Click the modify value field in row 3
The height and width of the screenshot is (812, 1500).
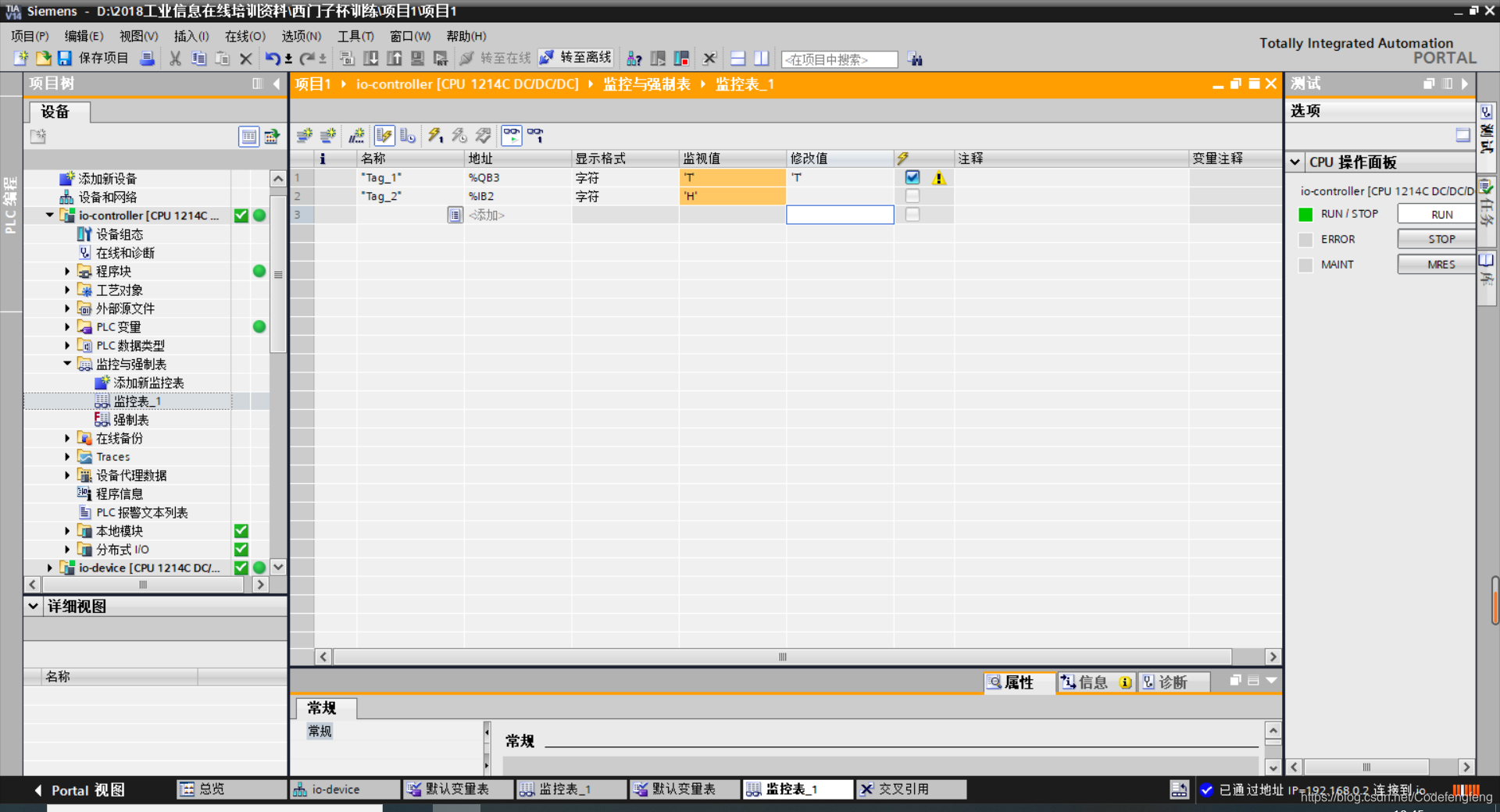[840, 215]
